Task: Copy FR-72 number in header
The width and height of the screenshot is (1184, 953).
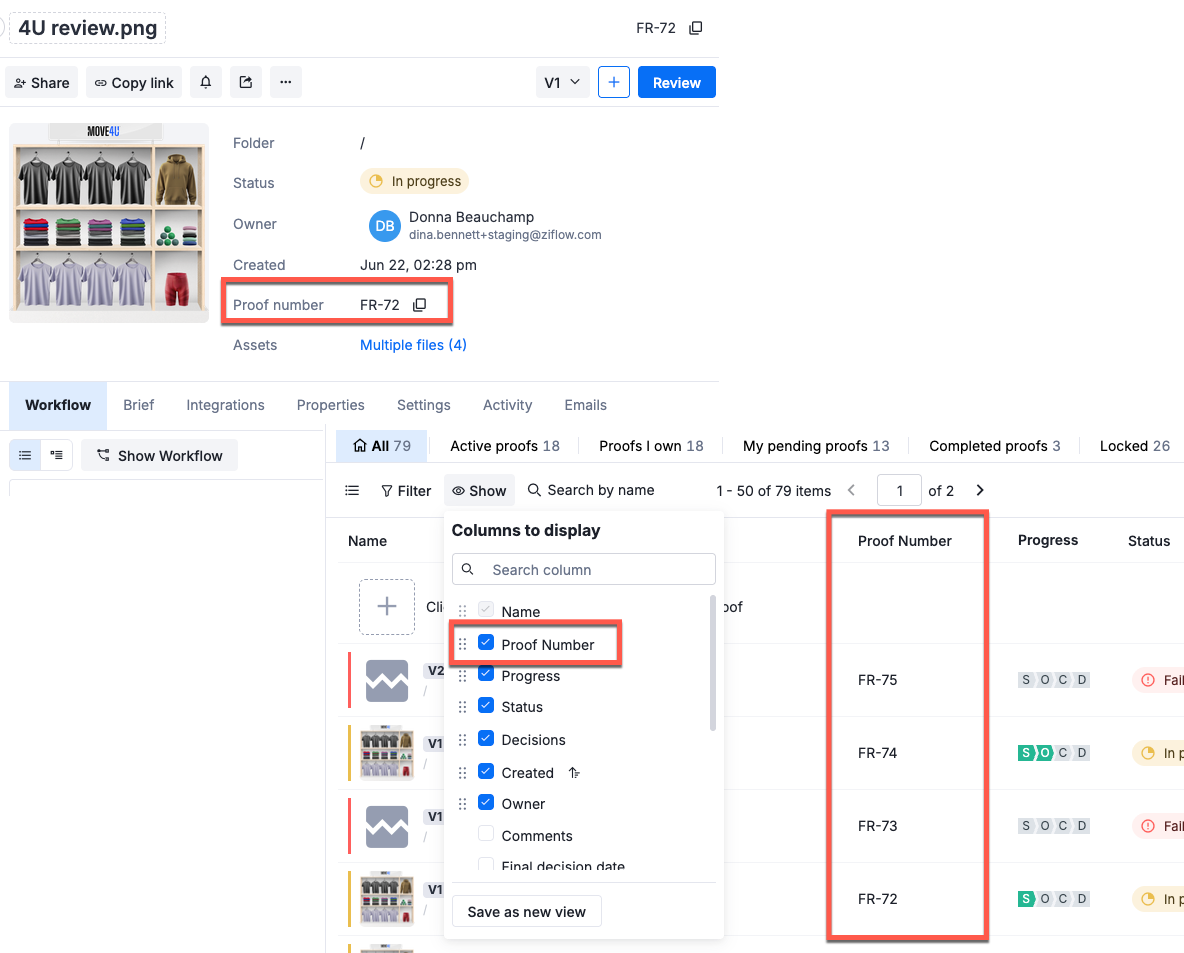Action: (x=695, y=28)
